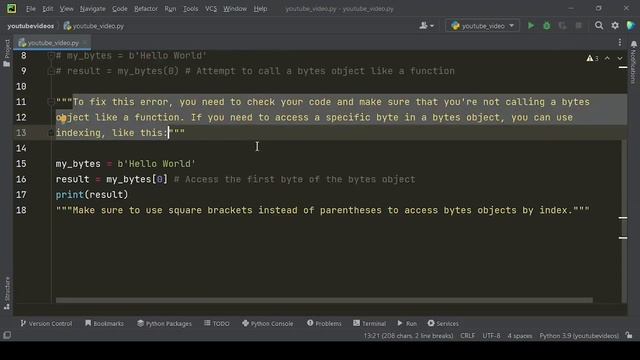
Task: Open the Structure tool window sidebar
Action: click(x=7, y=293)
